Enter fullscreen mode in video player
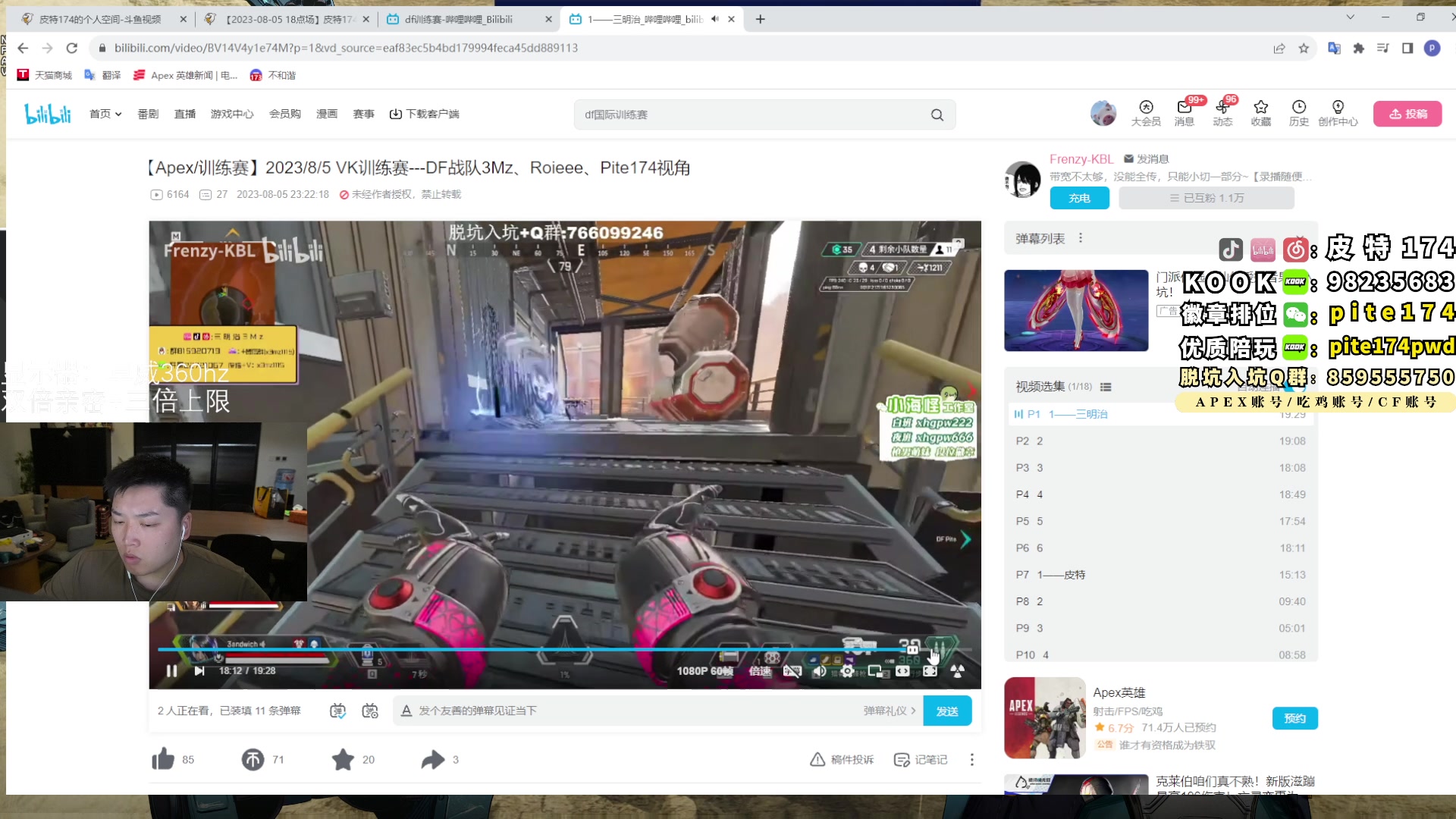Viewport: 1456px width, 819px height. coord(930,671)
